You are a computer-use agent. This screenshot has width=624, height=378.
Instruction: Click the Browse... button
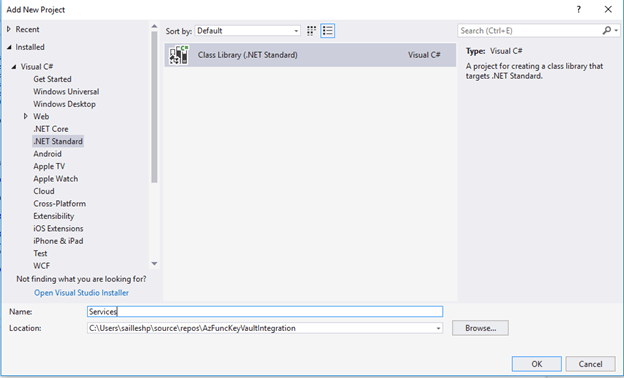(480, 328)
